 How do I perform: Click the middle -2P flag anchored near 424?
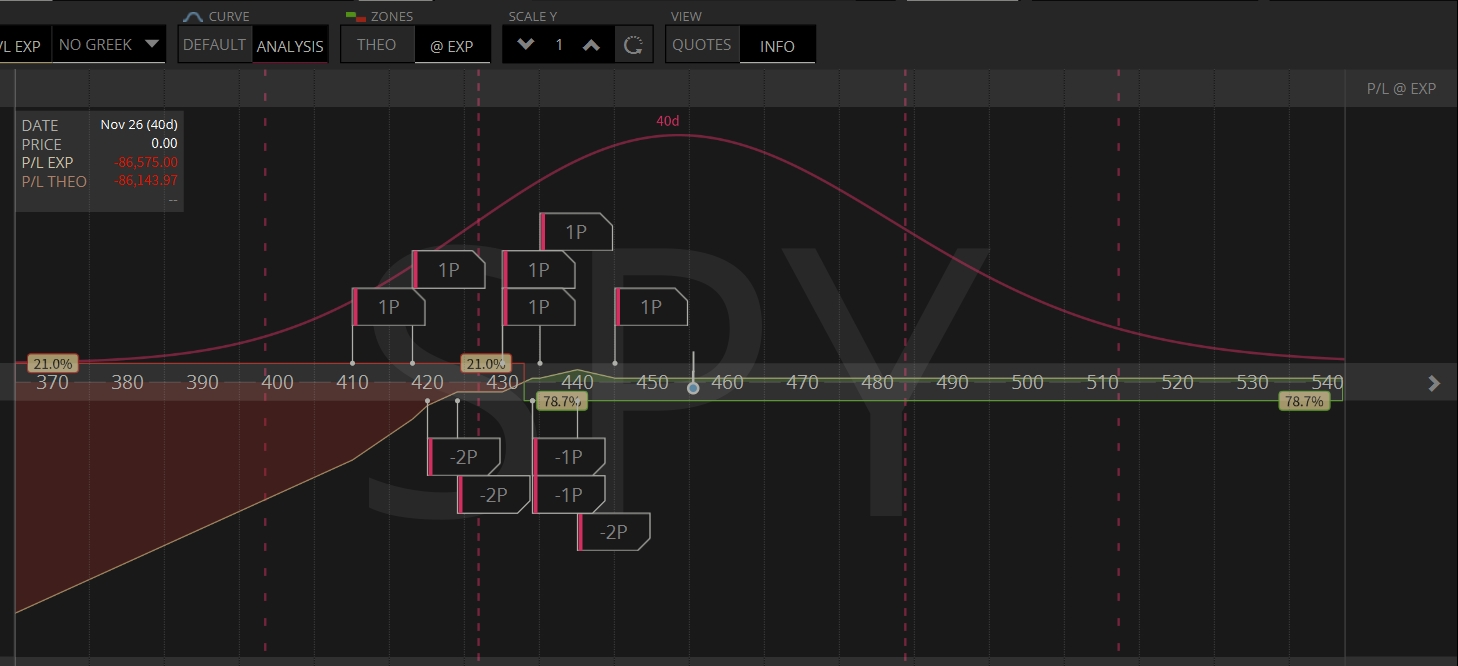pos(493,495)
